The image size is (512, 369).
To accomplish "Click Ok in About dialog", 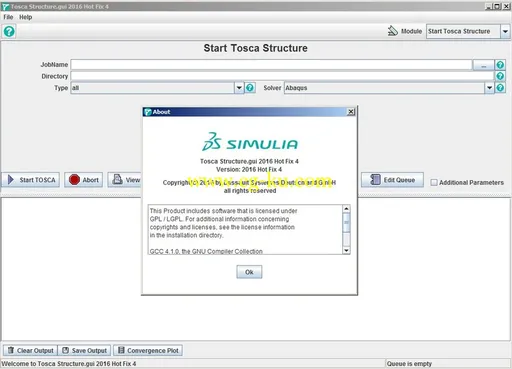I will point(249,272).
